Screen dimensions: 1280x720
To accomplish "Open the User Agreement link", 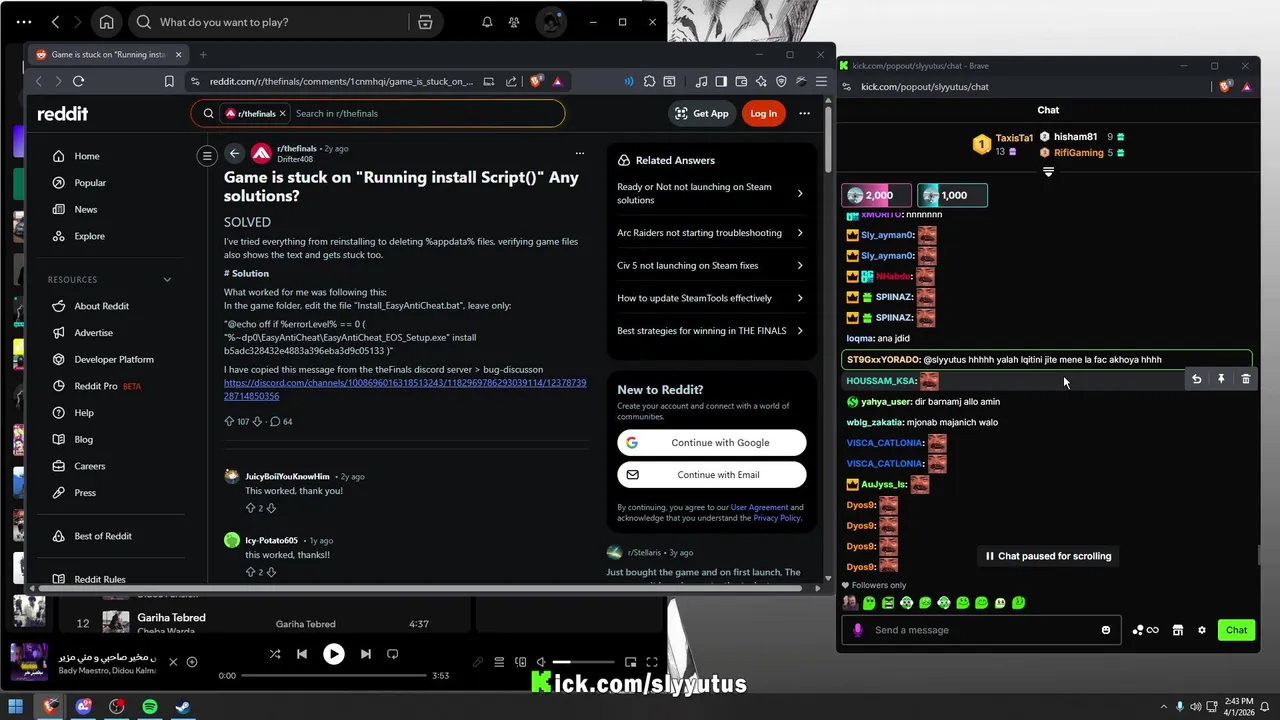I will [x=760, y=507].
